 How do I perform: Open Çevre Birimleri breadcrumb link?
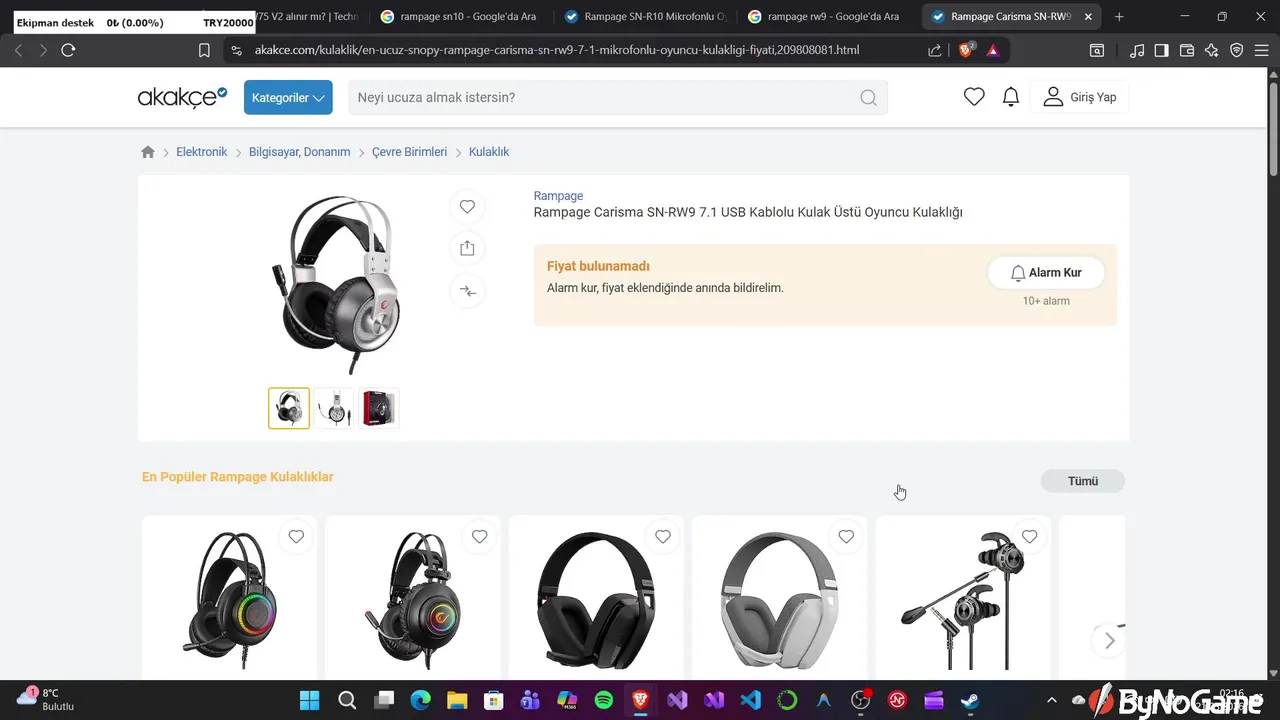coord(409,152)
